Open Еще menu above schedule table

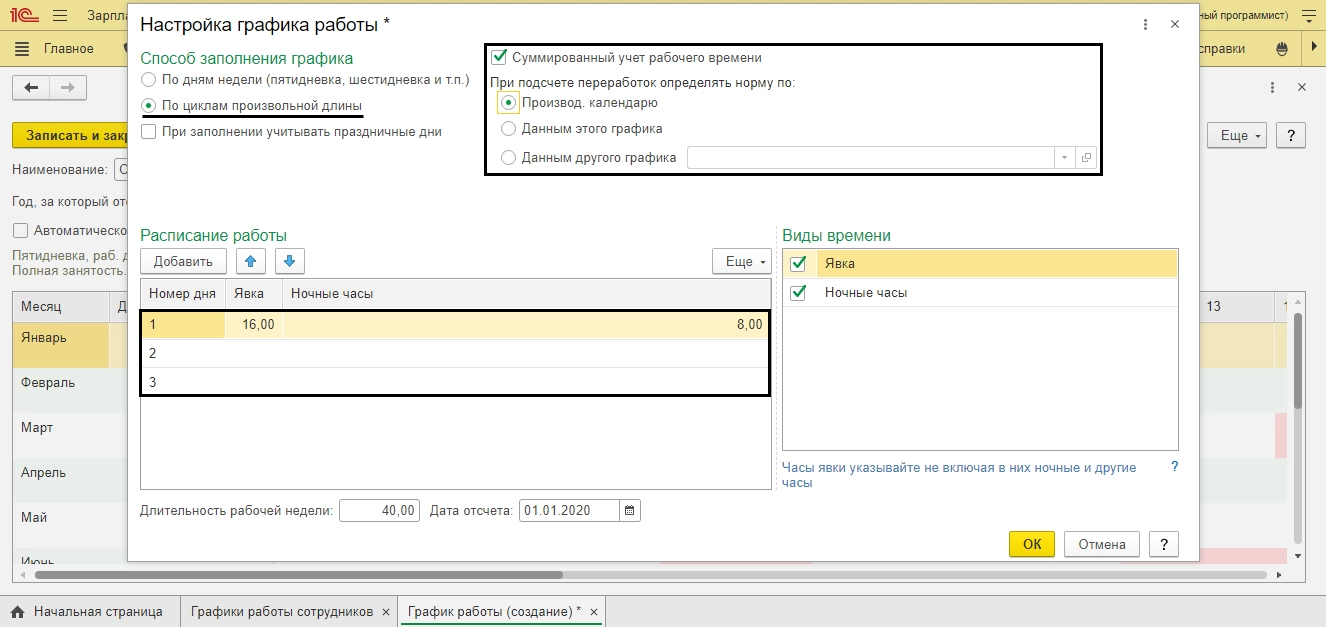click(741, 262)
